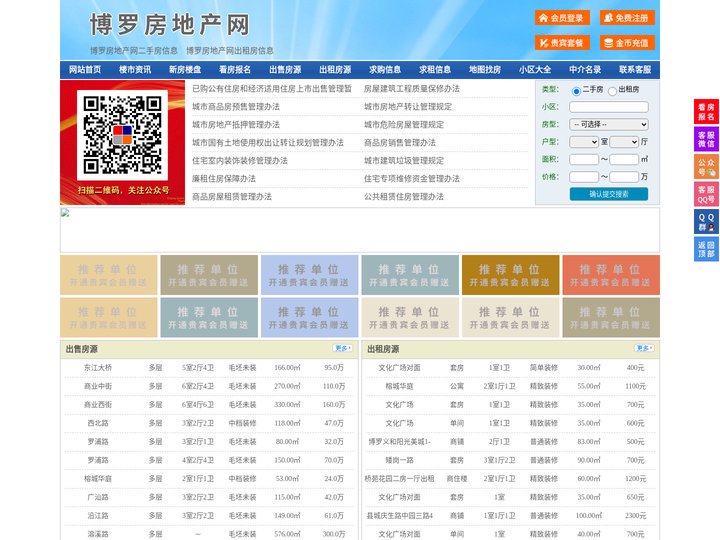Click the 看房报名 red side icon
This screenshot has height=540, width=720.
[x=706, y=112]
